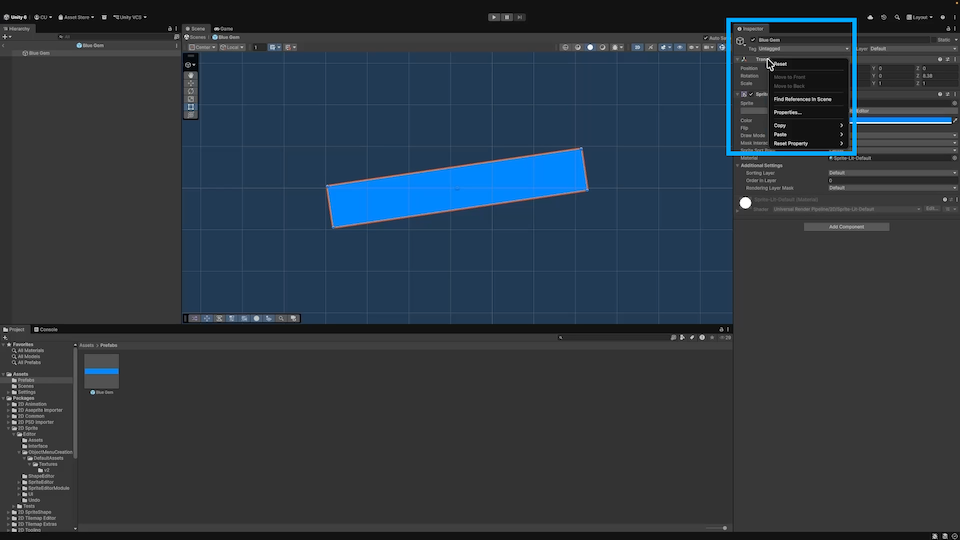Collapse the Packages tree node
Image resolution: width=960 pixels, height=540 pixels.
coord(4,398)
